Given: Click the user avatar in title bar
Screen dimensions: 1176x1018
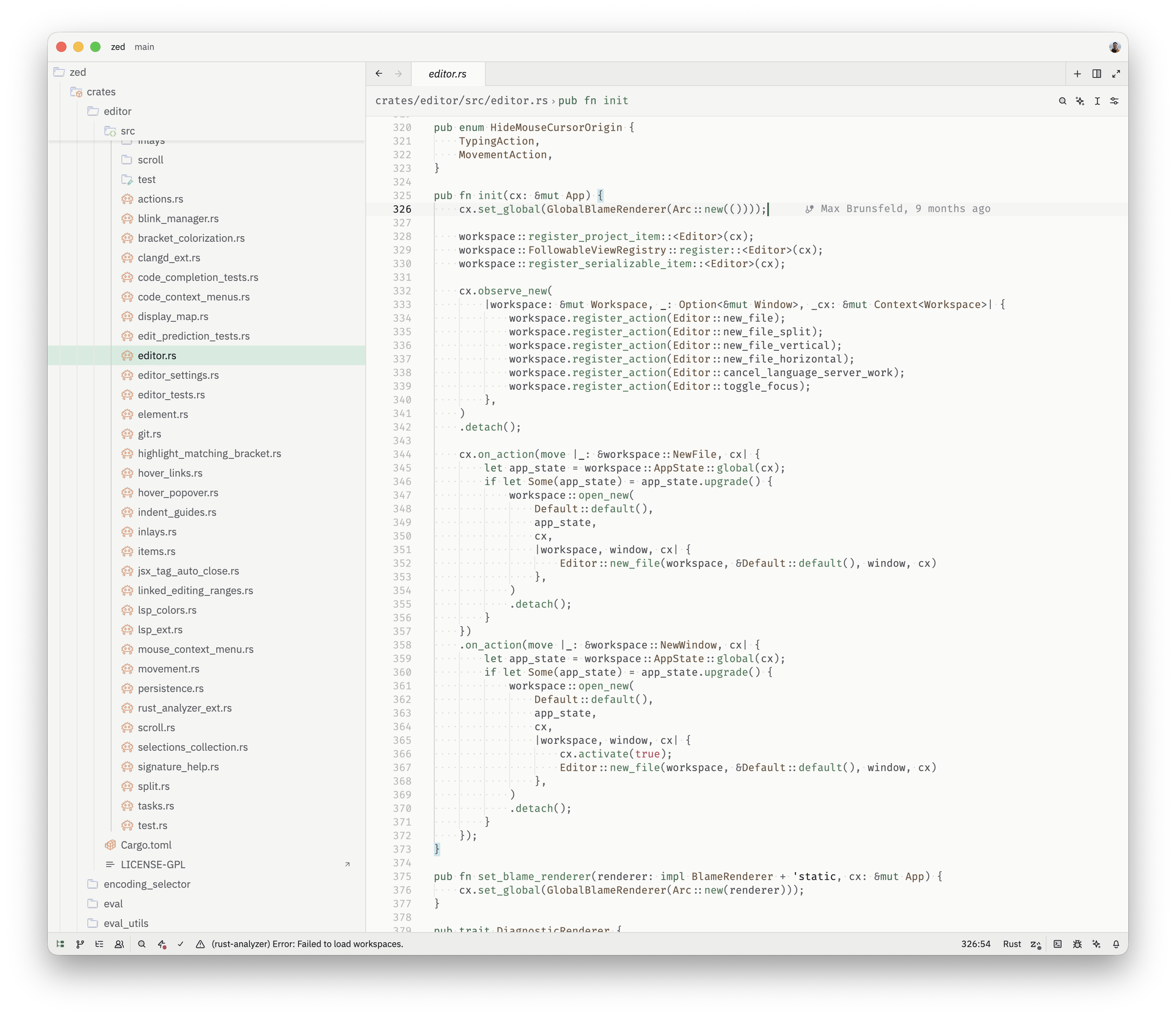Looking at the screenshot, I should point(1115,47).
